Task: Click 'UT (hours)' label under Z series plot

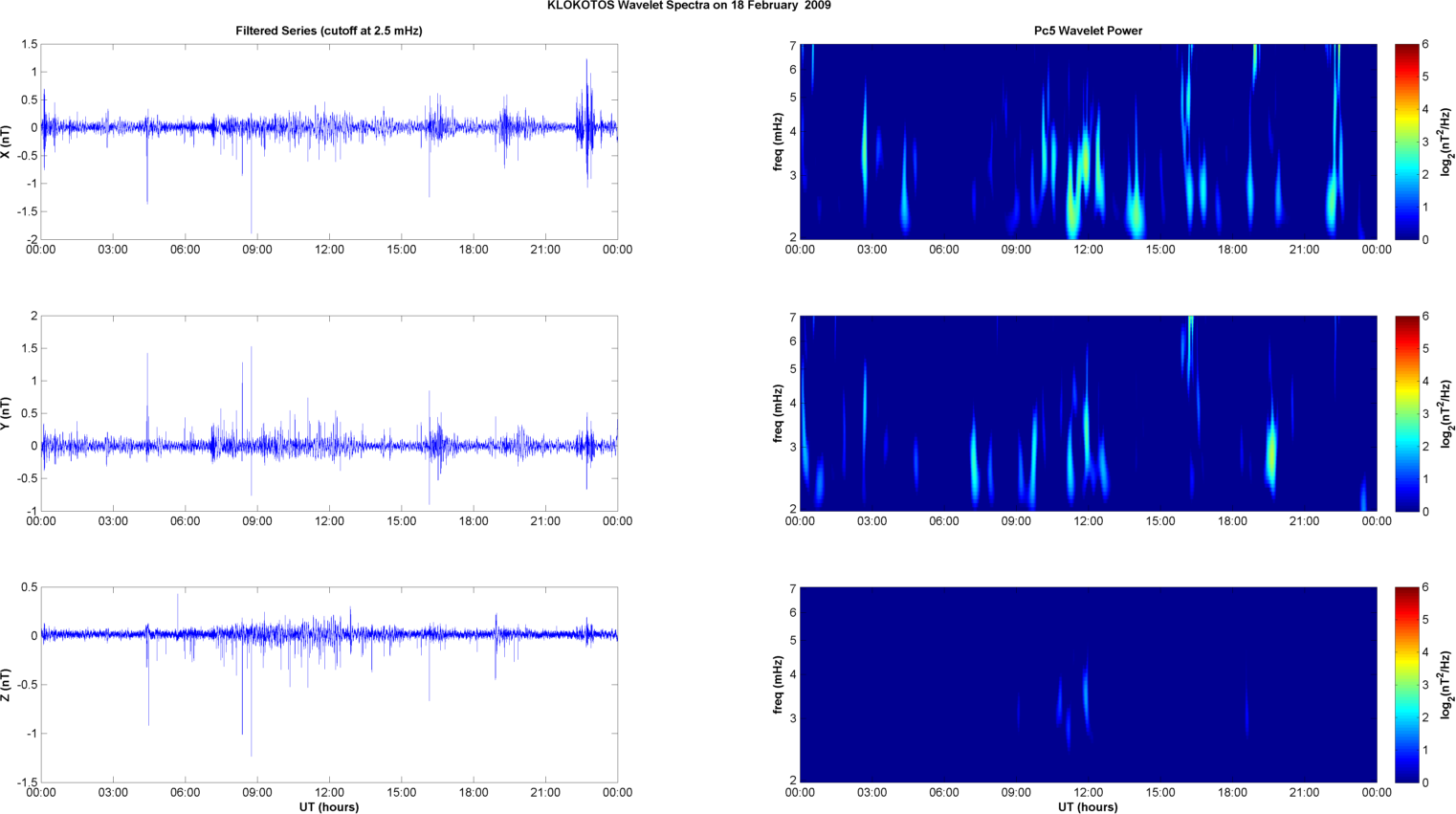Action: [x=329, y=807]
